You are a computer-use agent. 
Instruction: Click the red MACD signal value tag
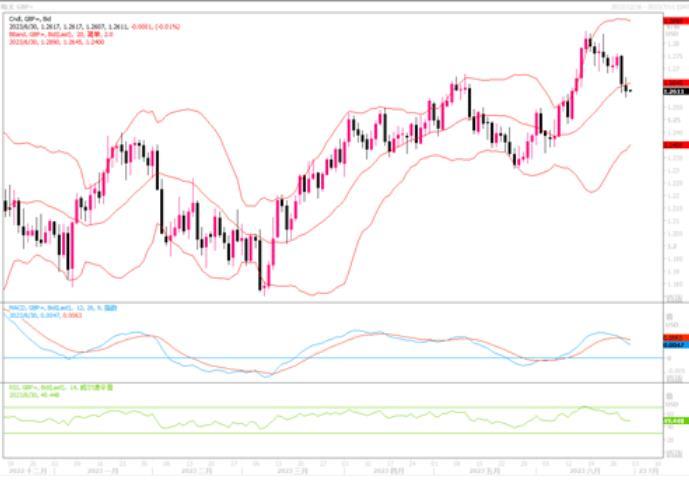point(672,338)
